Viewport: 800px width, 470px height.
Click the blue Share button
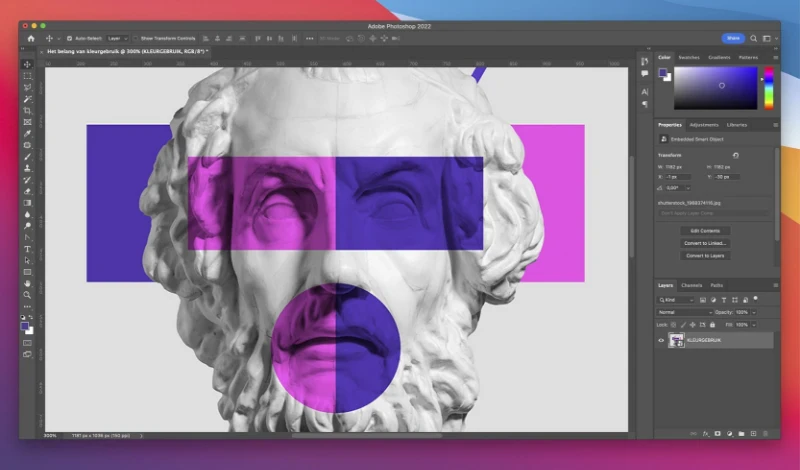733,38
